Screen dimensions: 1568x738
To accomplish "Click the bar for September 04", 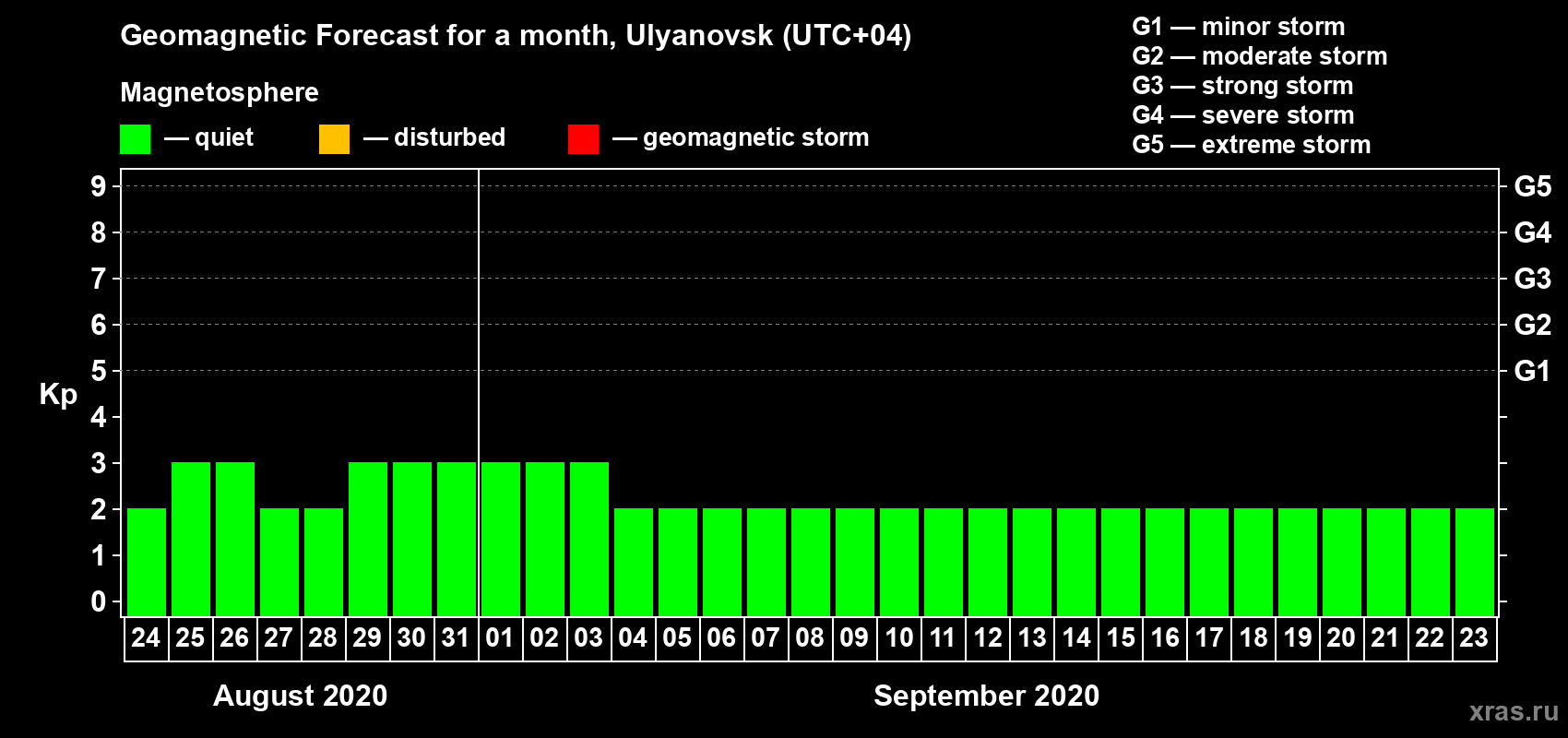I will (x=634, y=562).
